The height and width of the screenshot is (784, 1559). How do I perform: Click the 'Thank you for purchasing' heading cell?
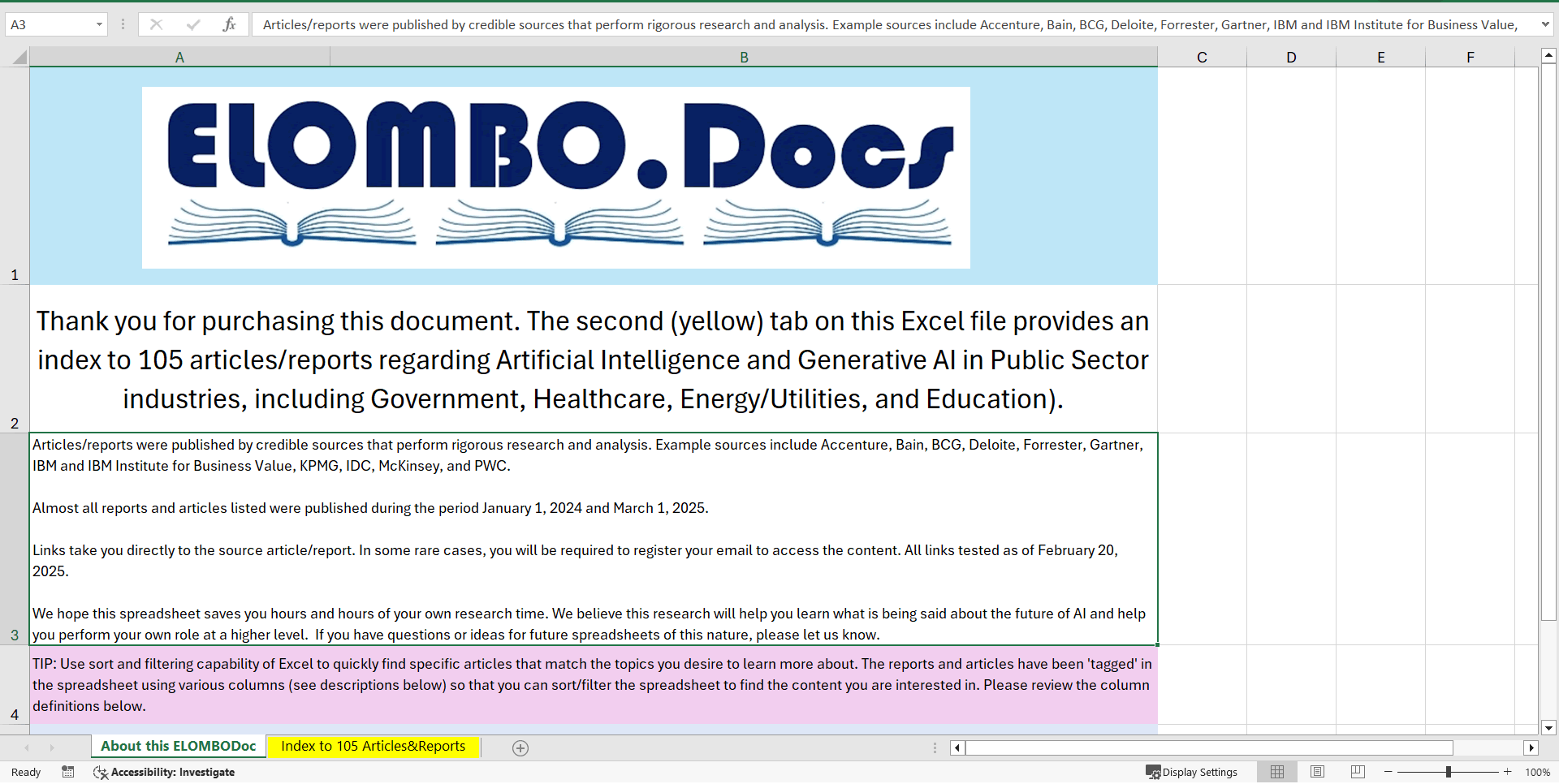coord(594,360)
